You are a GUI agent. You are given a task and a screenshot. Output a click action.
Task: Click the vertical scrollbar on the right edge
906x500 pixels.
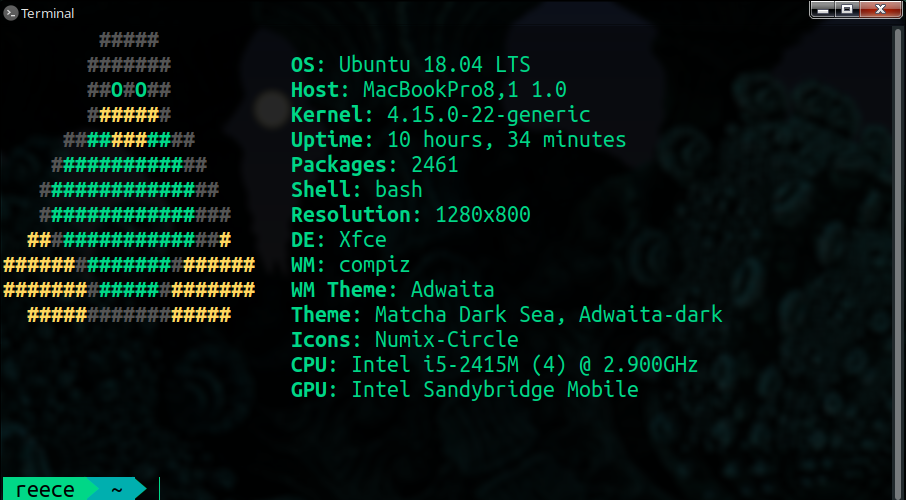click(898, 260)
